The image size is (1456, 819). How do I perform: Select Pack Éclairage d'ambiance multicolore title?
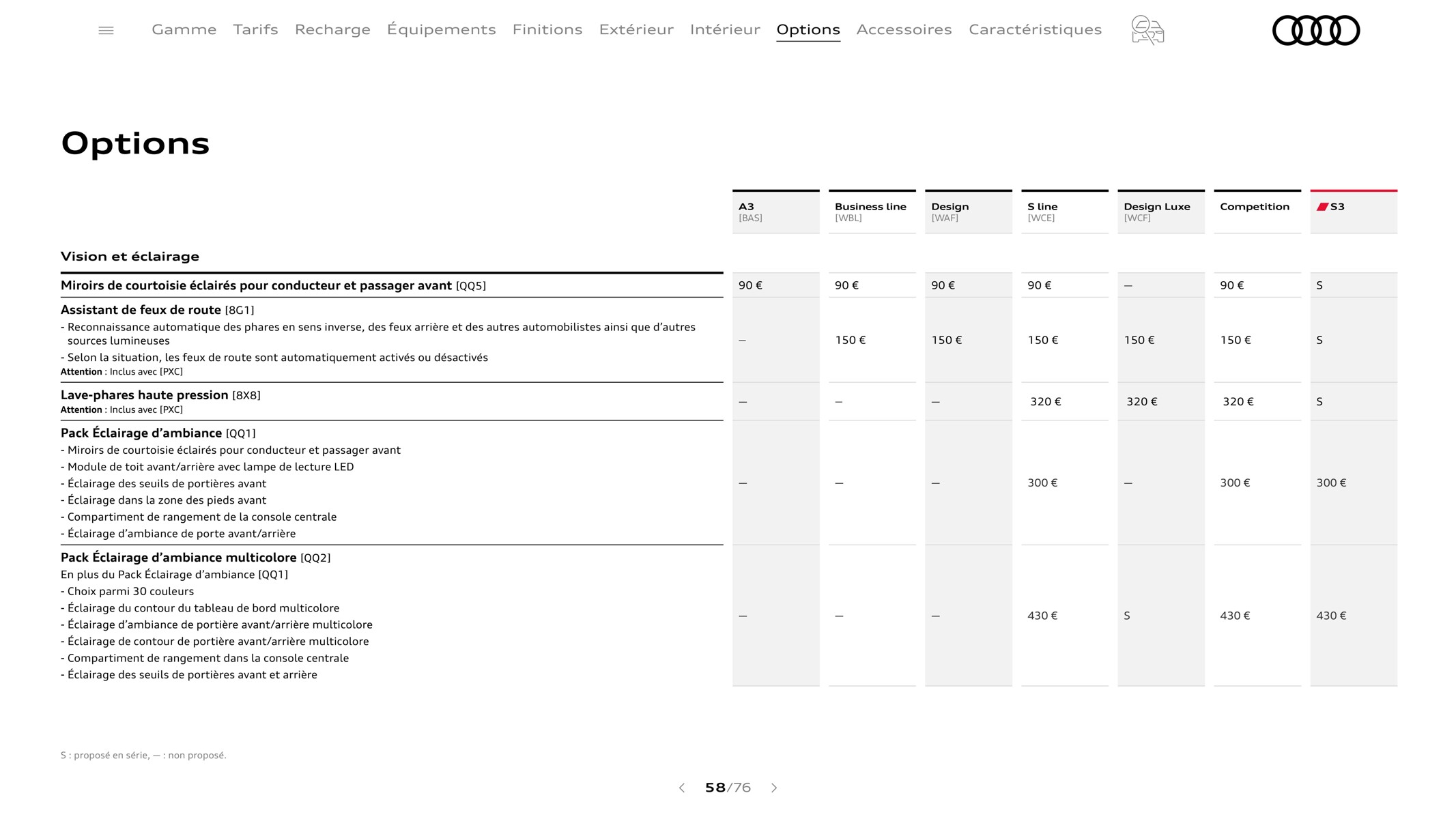click(195, 558)
